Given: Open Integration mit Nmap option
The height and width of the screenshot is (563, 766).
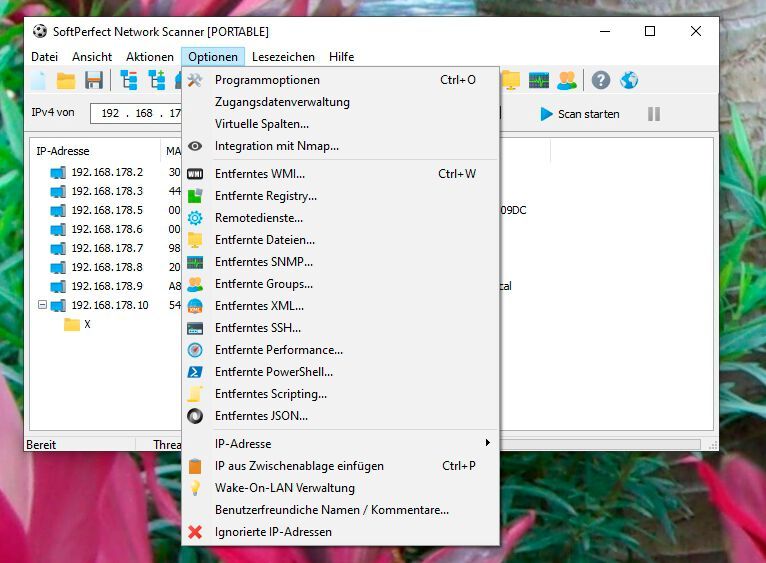Looking at the screenshot, I should [276, 146].
